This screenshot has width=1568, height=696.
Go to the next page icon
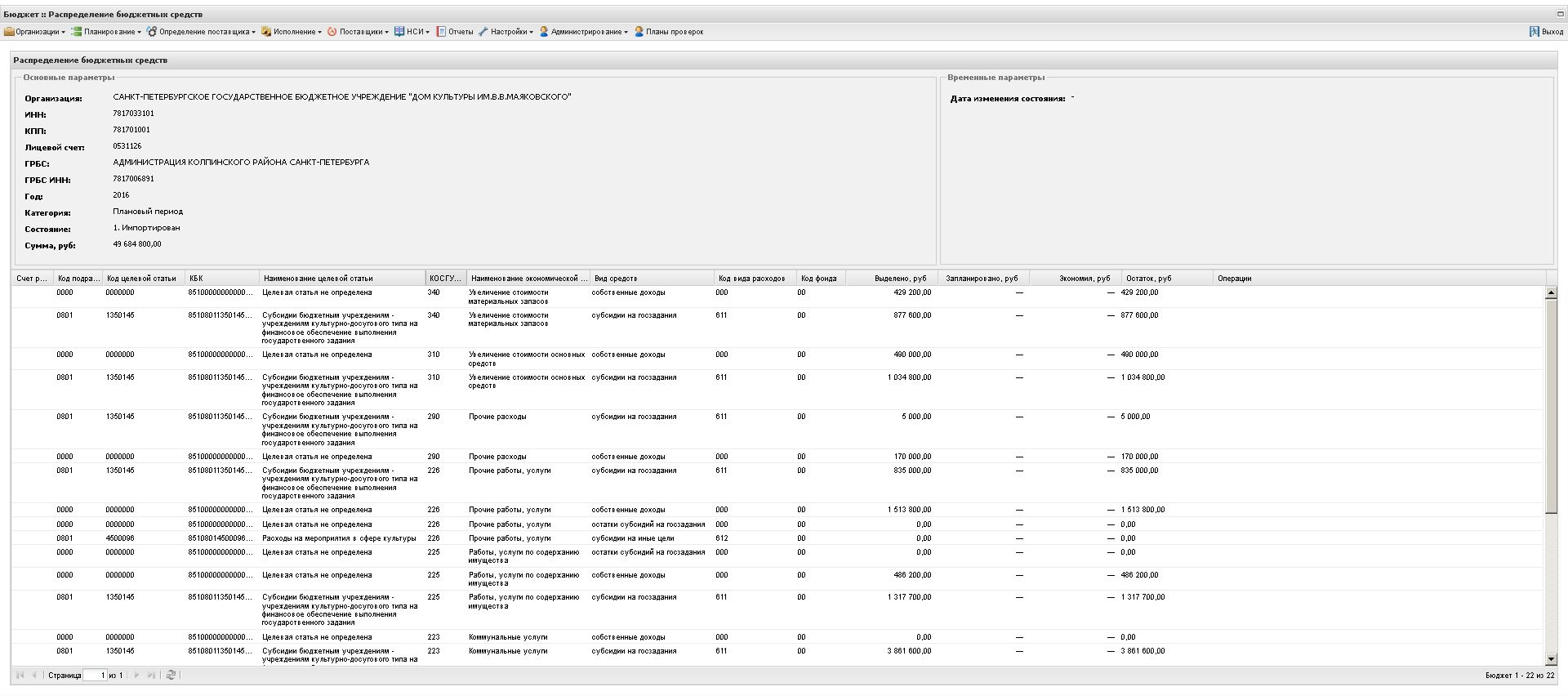click(136, 675)
